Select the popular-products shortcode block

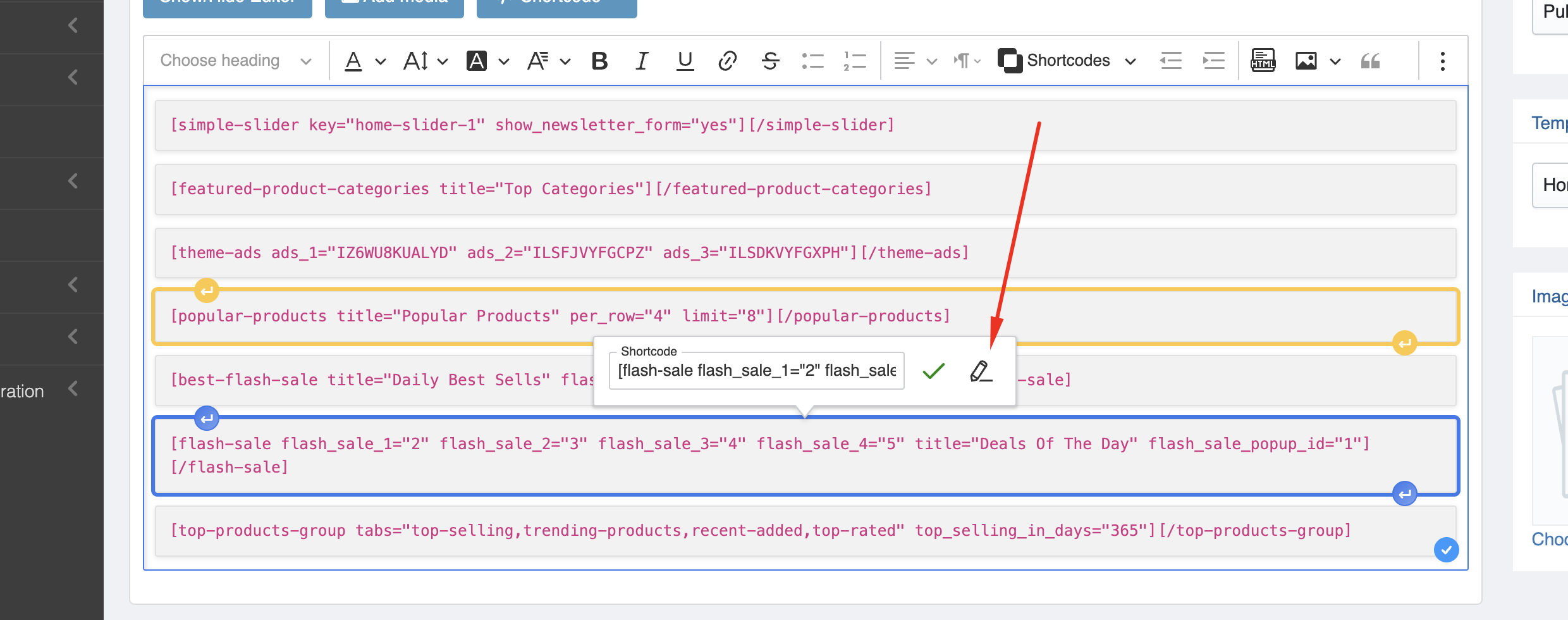coord(805,316)
